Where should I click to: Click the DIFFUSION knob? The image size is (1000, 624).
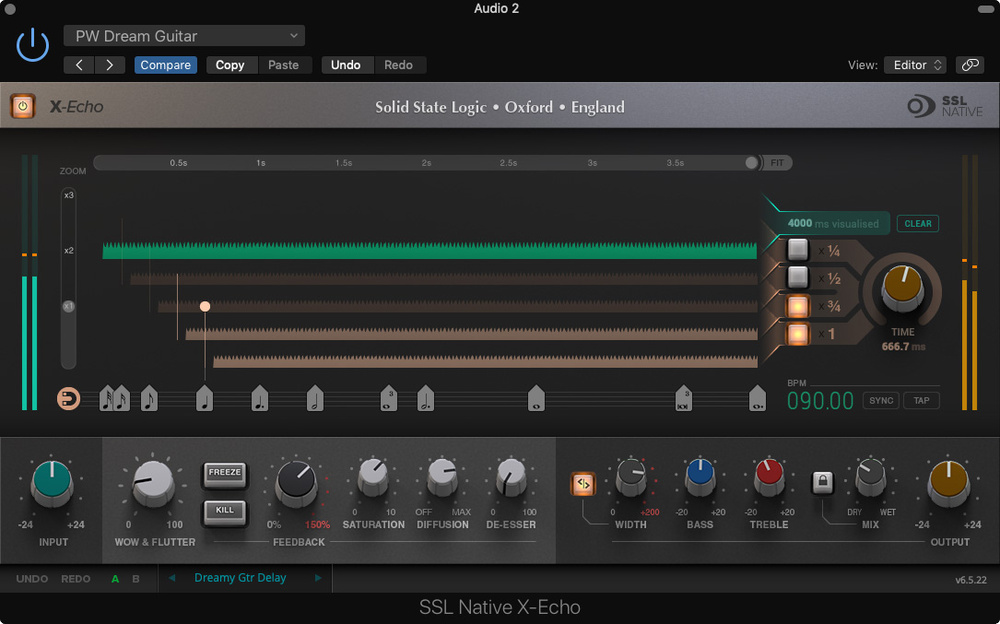click(x=442, y=478)
